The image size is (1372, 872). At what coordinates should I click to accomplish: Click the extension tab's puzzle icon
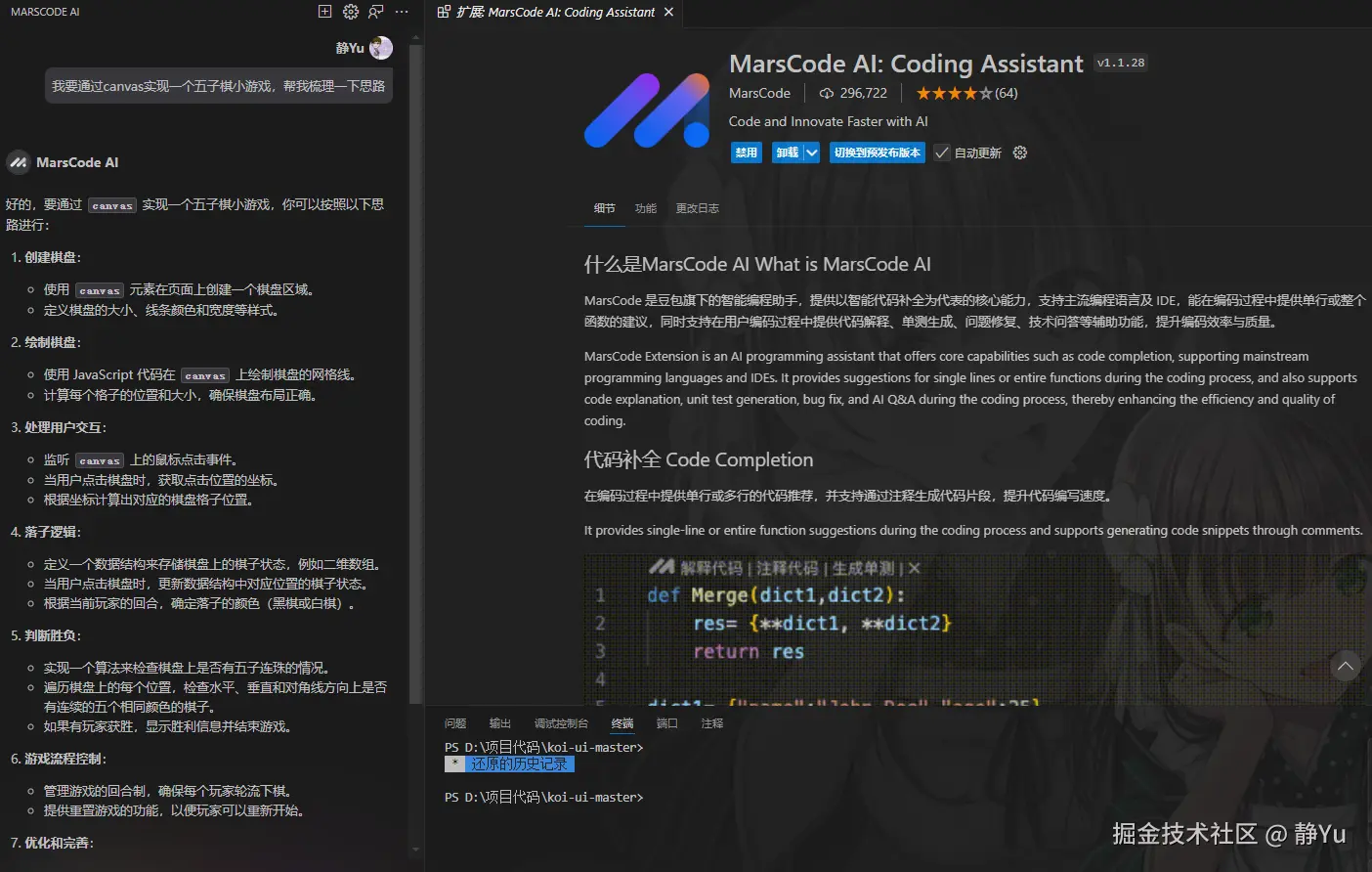click(x=444, y=12)
